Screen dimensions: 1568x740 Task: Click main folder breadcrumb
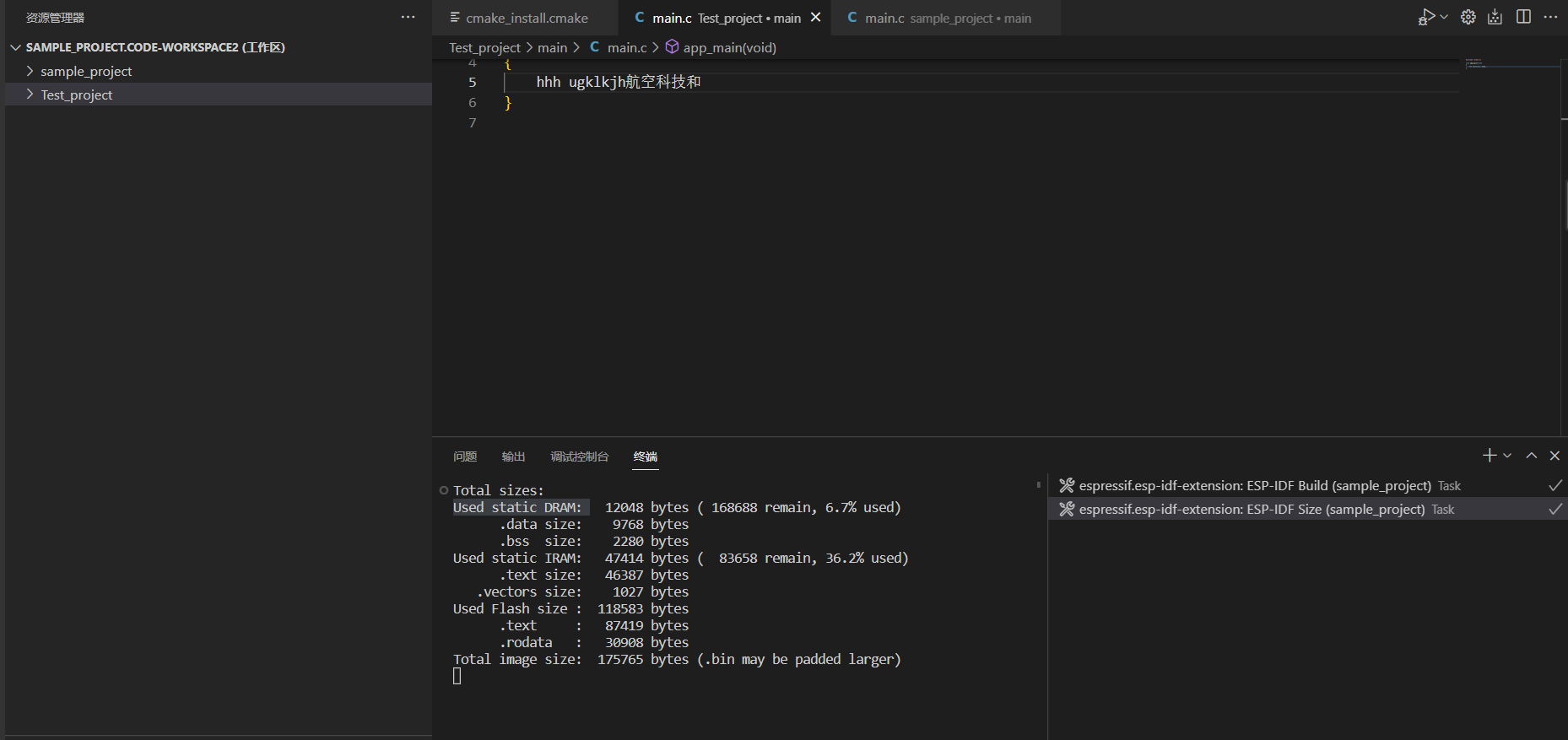coord(552,47)
